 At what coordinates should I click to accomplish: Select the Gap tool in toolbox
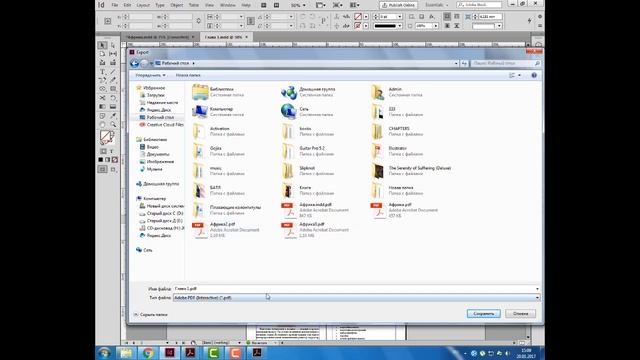tap(113, 54)
